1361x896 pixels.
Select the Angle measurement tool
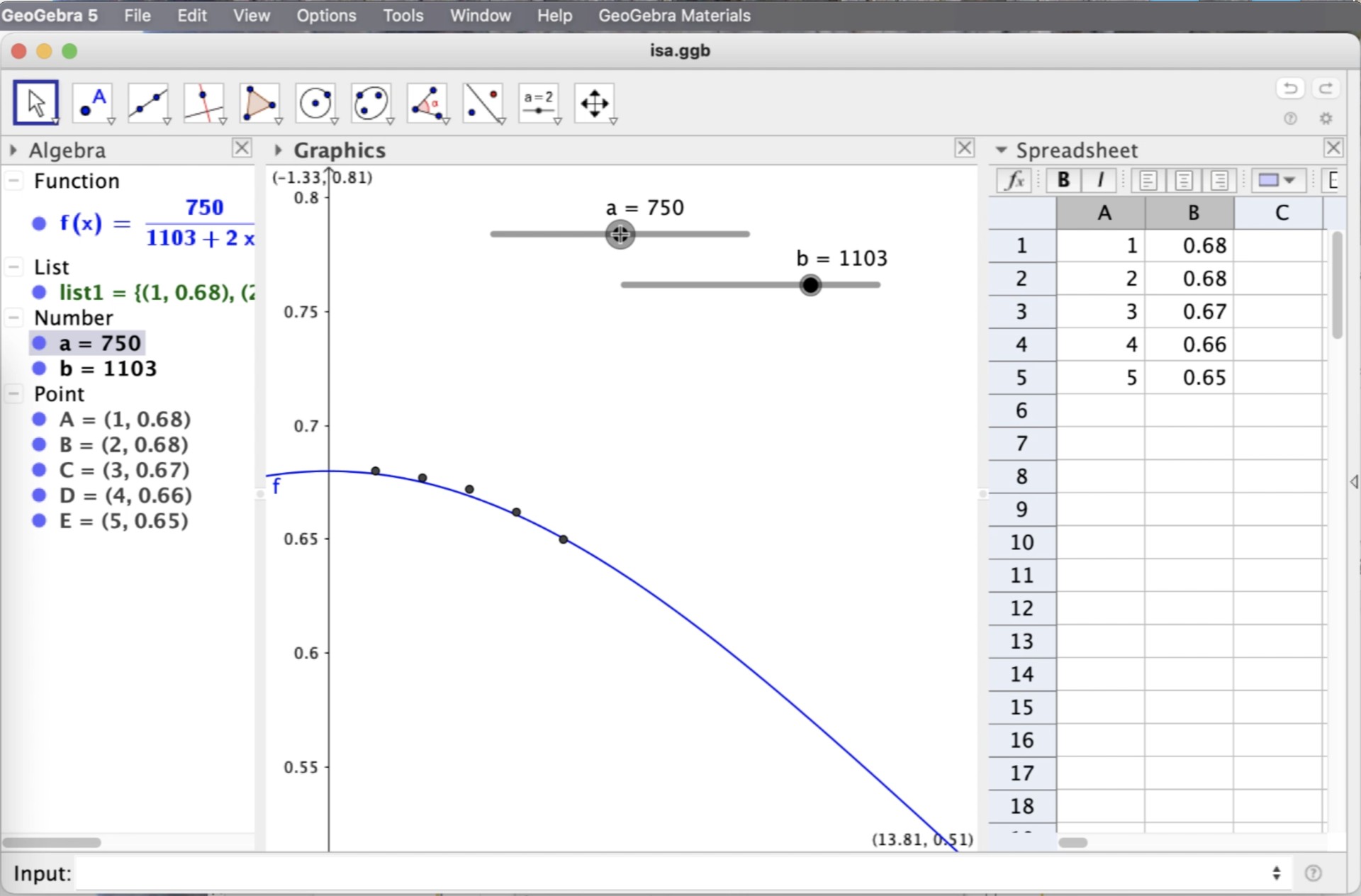tap(427, 103)
